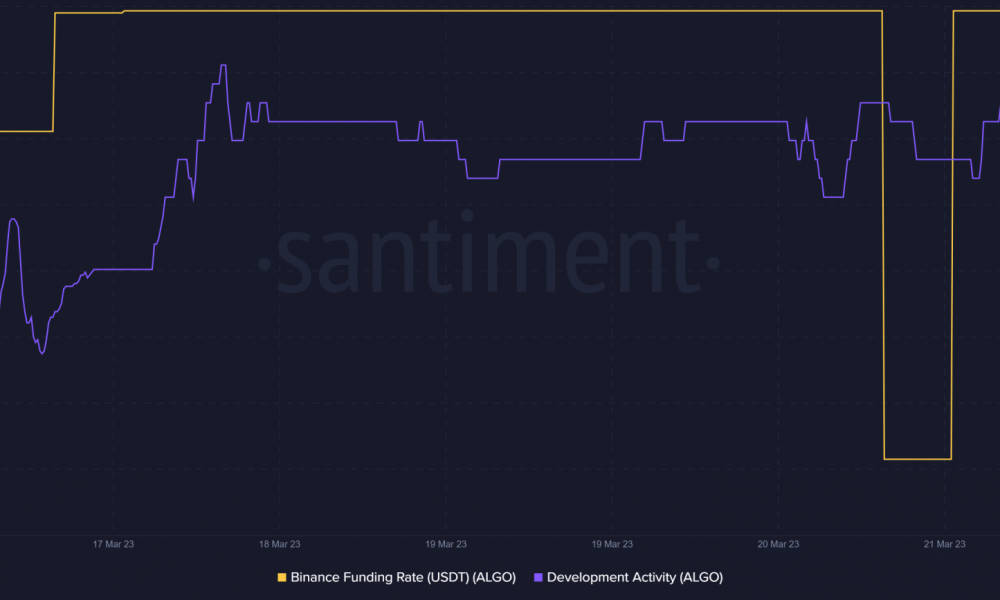Select the 18 Mar 23 axis date label
1000x600 pixels.
(279, 544)
